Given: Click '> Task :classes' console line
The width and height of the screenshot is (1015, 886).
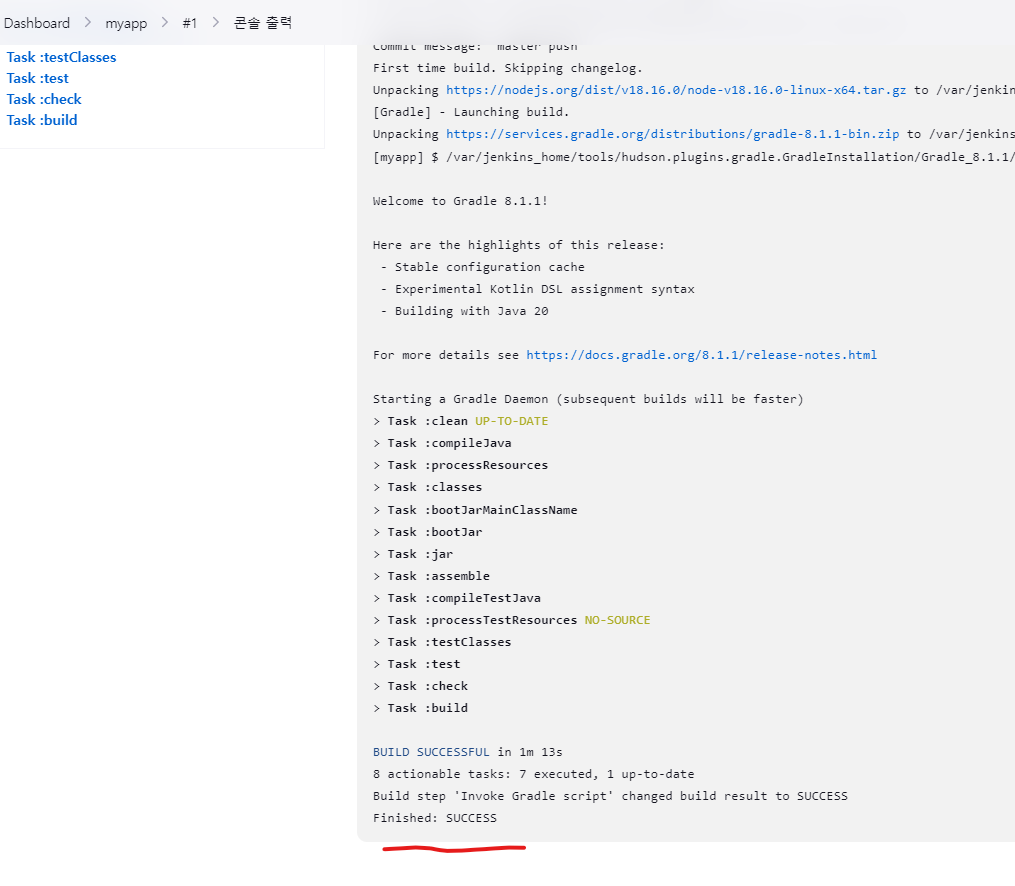Looking at the screenshot, I should (x=427, y=487).
